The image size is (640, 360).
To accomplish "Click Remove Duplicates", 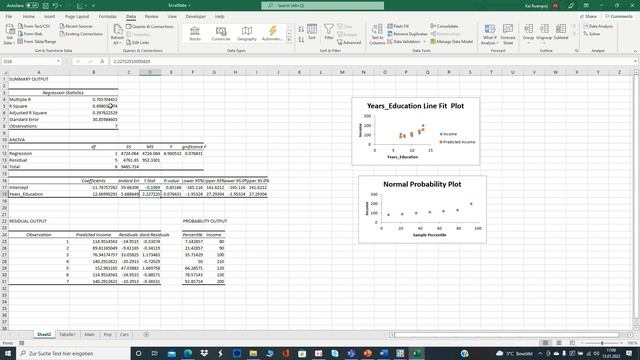I will pyautogui.click(x=407, y=34).
